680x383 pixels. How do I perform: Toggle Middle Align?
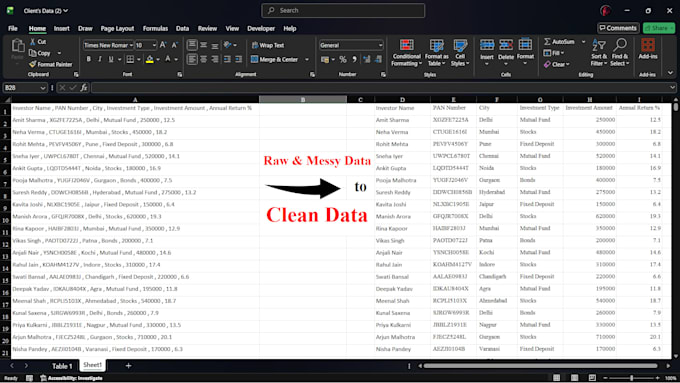coord(203,45)
